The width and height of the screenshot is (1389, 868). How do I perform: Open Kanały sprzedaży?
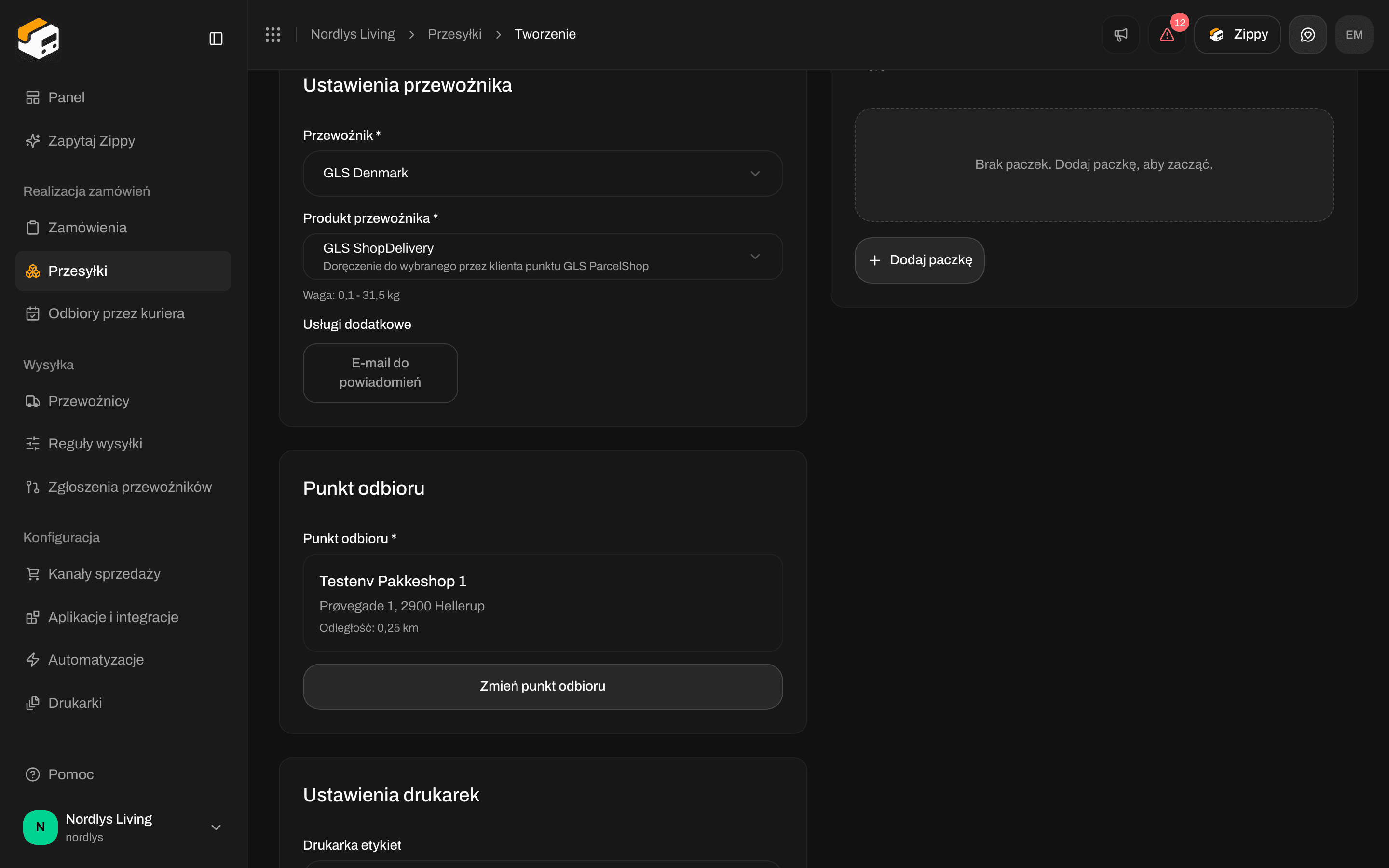coord(123,574)
